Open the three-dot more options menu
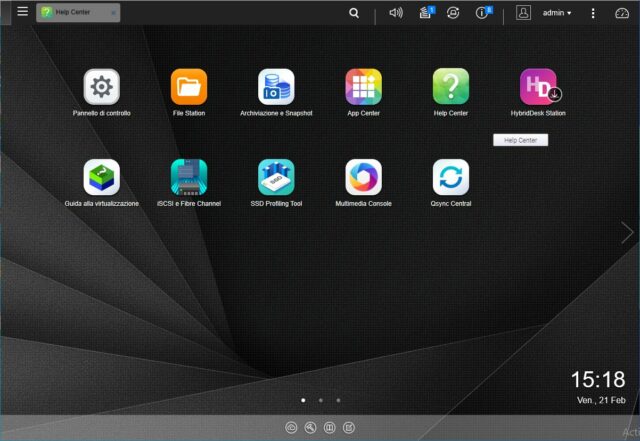640x441 pixels. [x=593, y=13]
